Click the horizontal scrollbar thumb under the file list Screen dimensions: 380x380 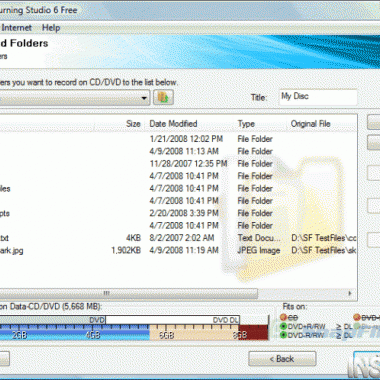128,293
